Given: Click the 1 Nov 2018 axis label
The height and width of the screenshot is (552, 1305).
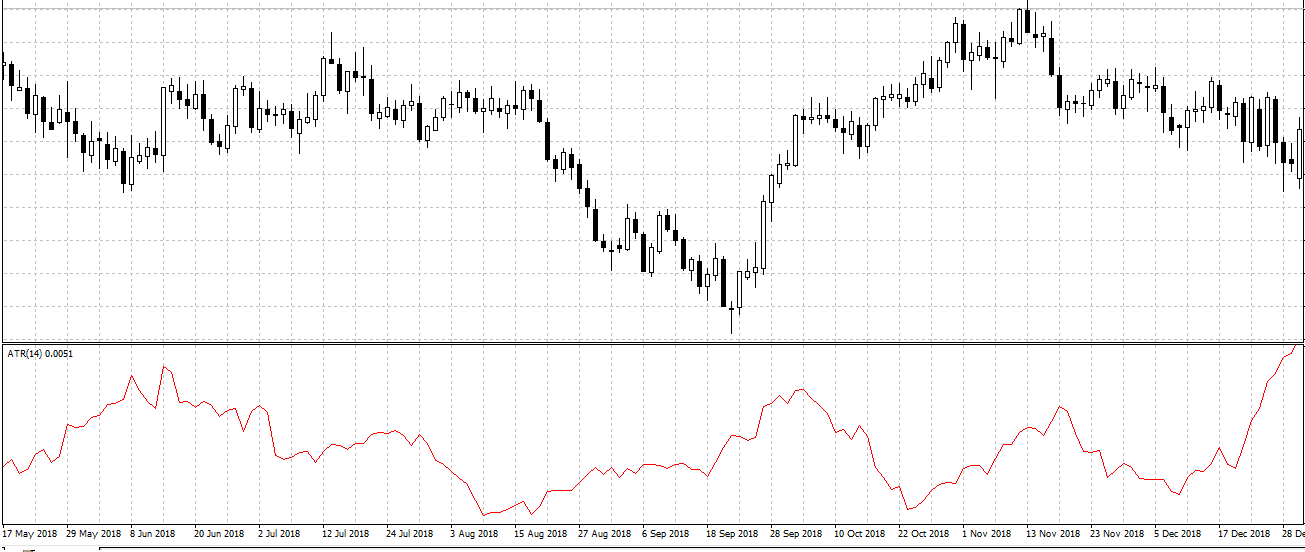Looking at the screenshot, I should (986, 534).
